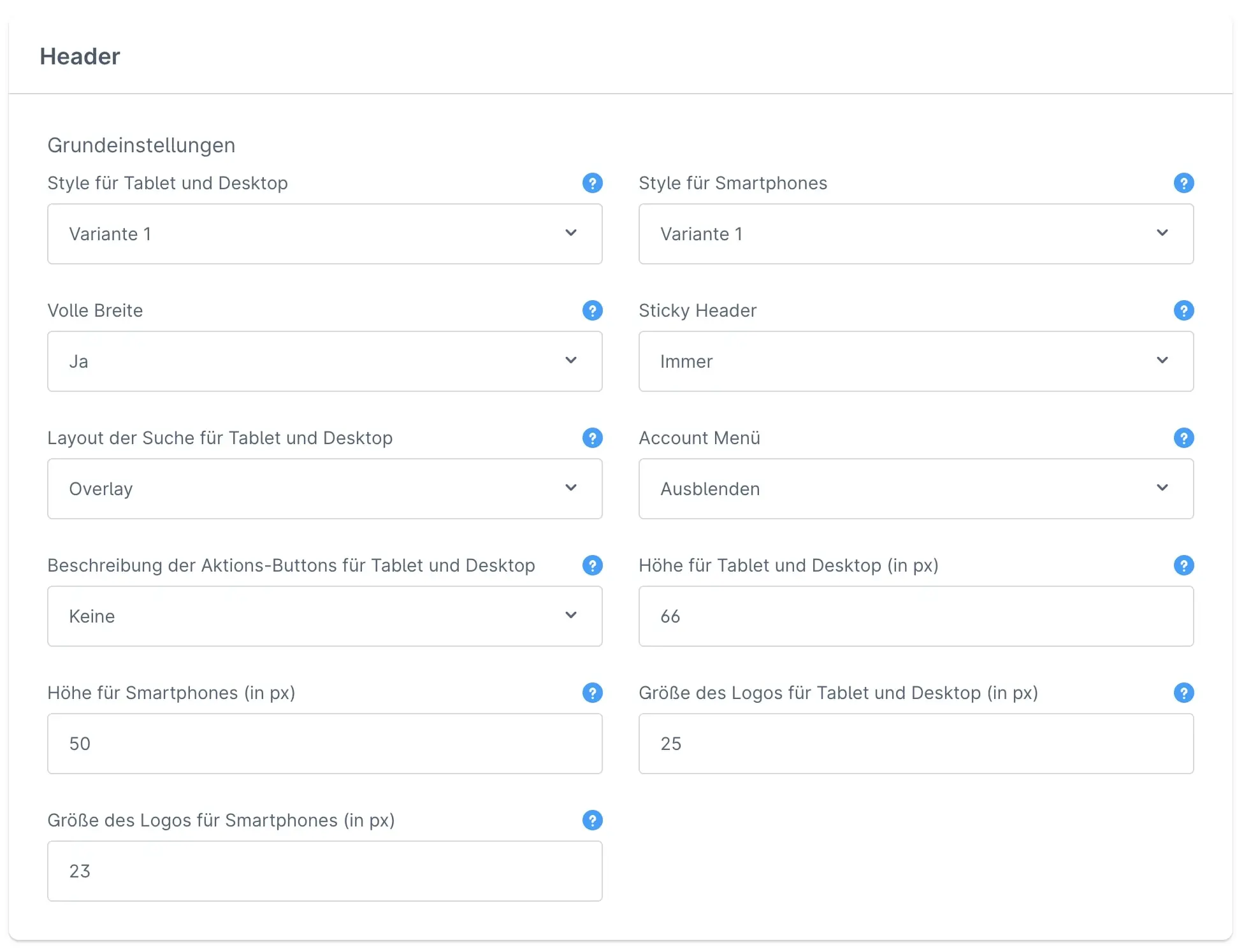Image resolution: width=1244 pixels, height=952 pixels.
Task: Show help tooltip for Volle Breite
Action: 592,310
